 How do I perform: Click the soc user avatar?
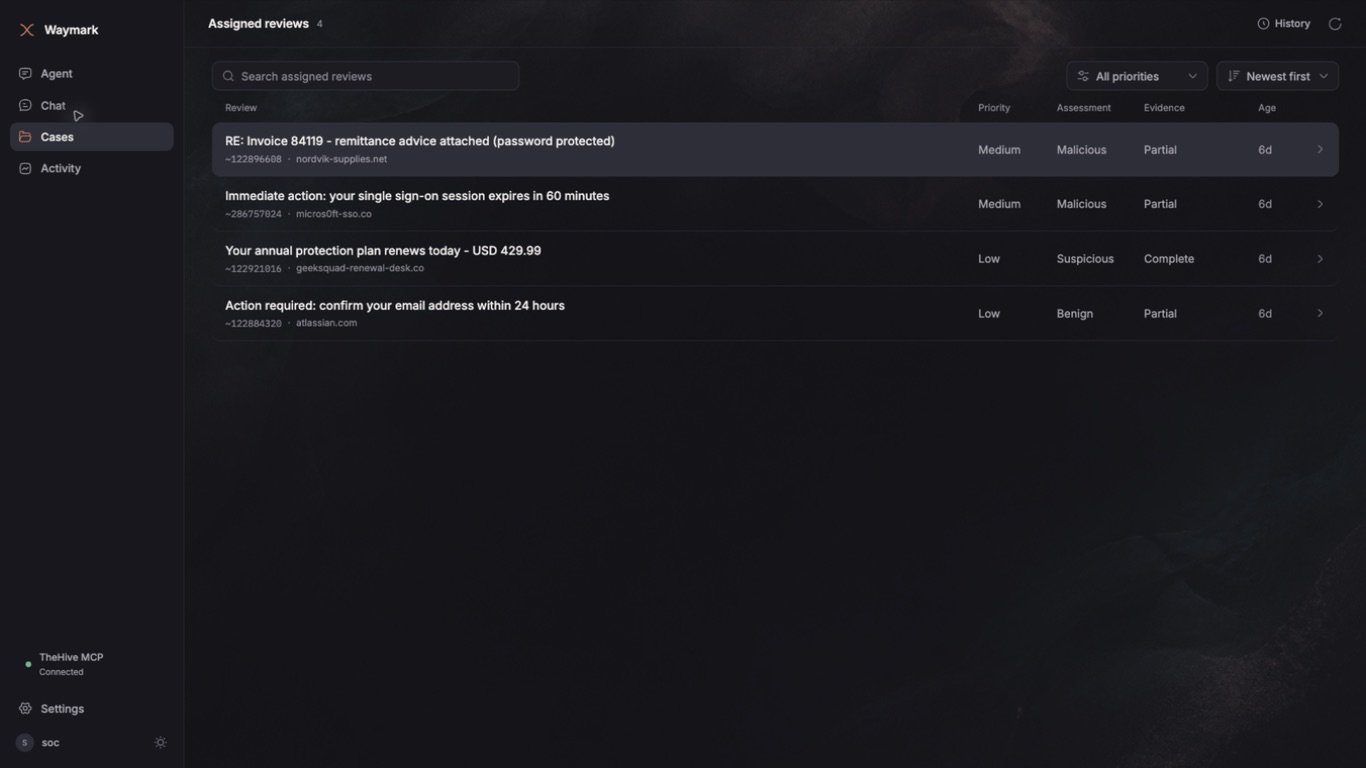point(25,743)
